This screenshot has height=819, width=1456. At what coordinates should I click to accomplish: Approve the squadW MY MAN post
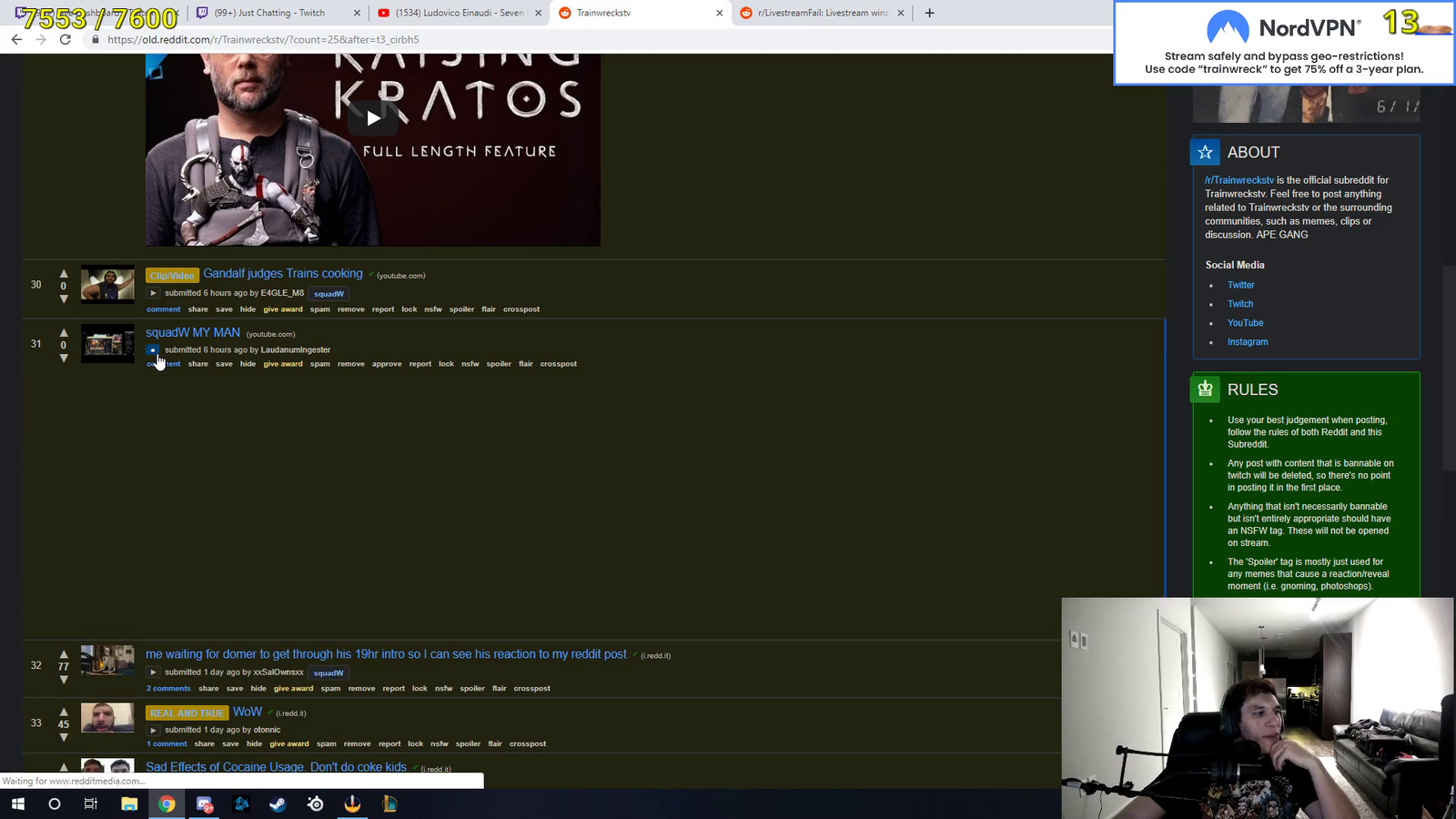coord(387,364)
